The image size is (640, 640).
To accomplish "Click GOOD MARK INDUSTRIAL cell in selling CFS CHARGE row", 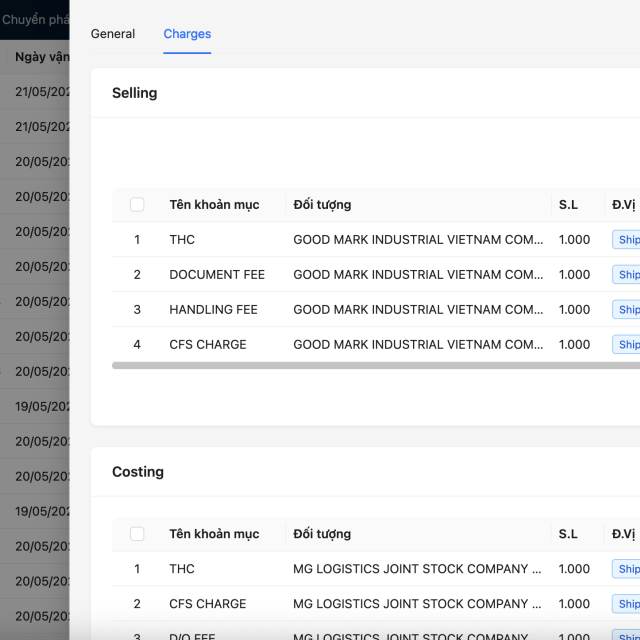I will pos(418,344).
